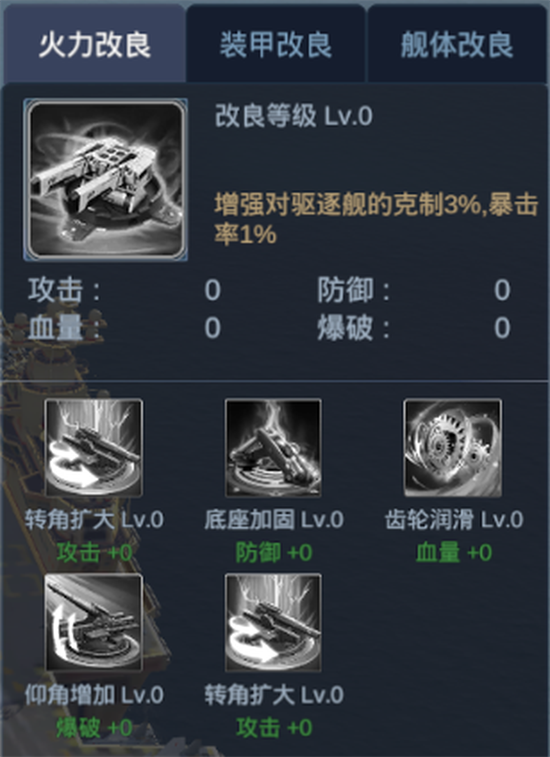
Task: Select the 仰角增加 elevation cannon icon
Action: coord(94,622)
